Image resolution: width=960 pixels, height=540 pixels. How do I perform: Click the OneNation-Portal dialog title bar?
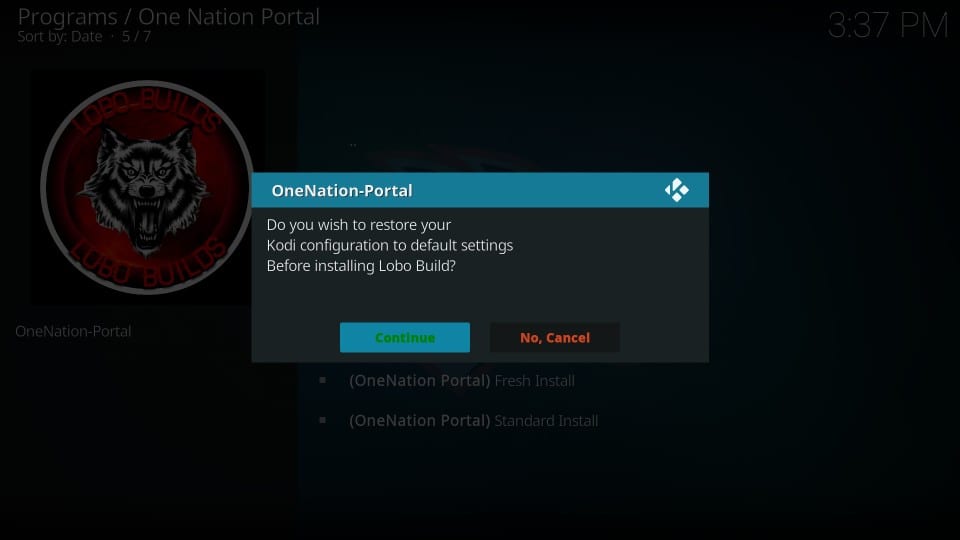[x=480, y=190]
